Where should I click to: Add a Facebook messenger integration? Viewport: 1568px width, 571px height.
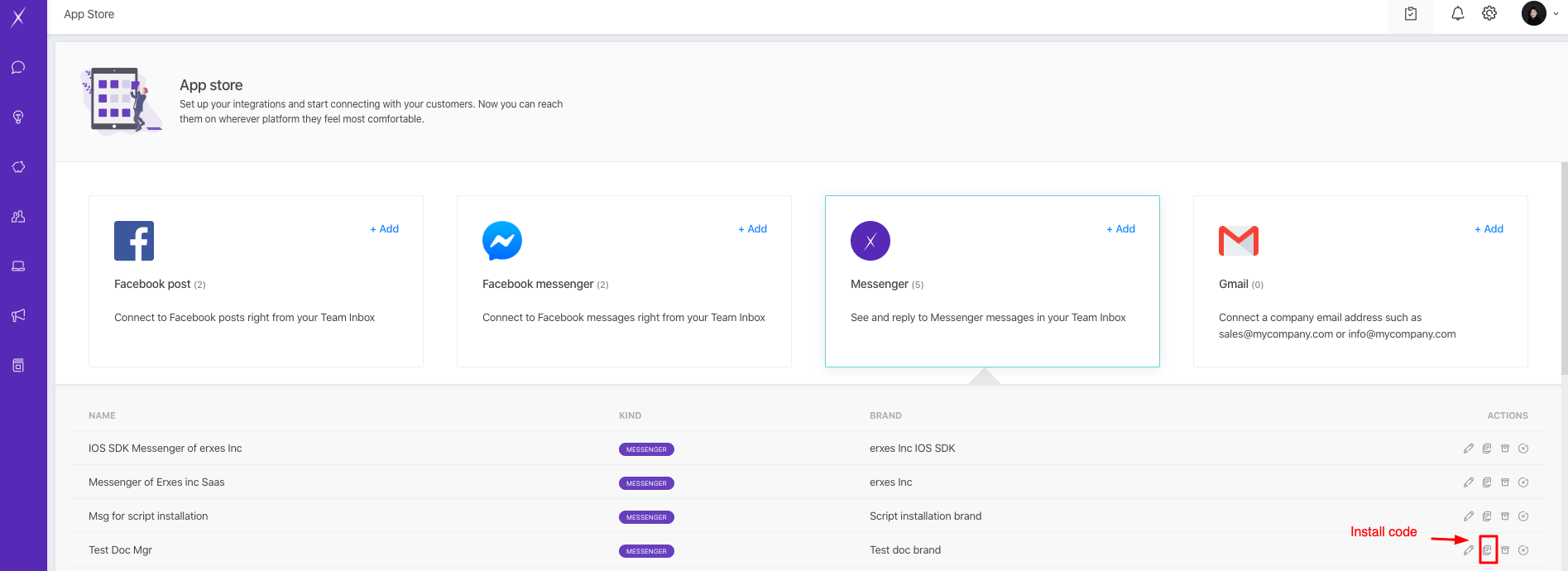click(752, 229)
